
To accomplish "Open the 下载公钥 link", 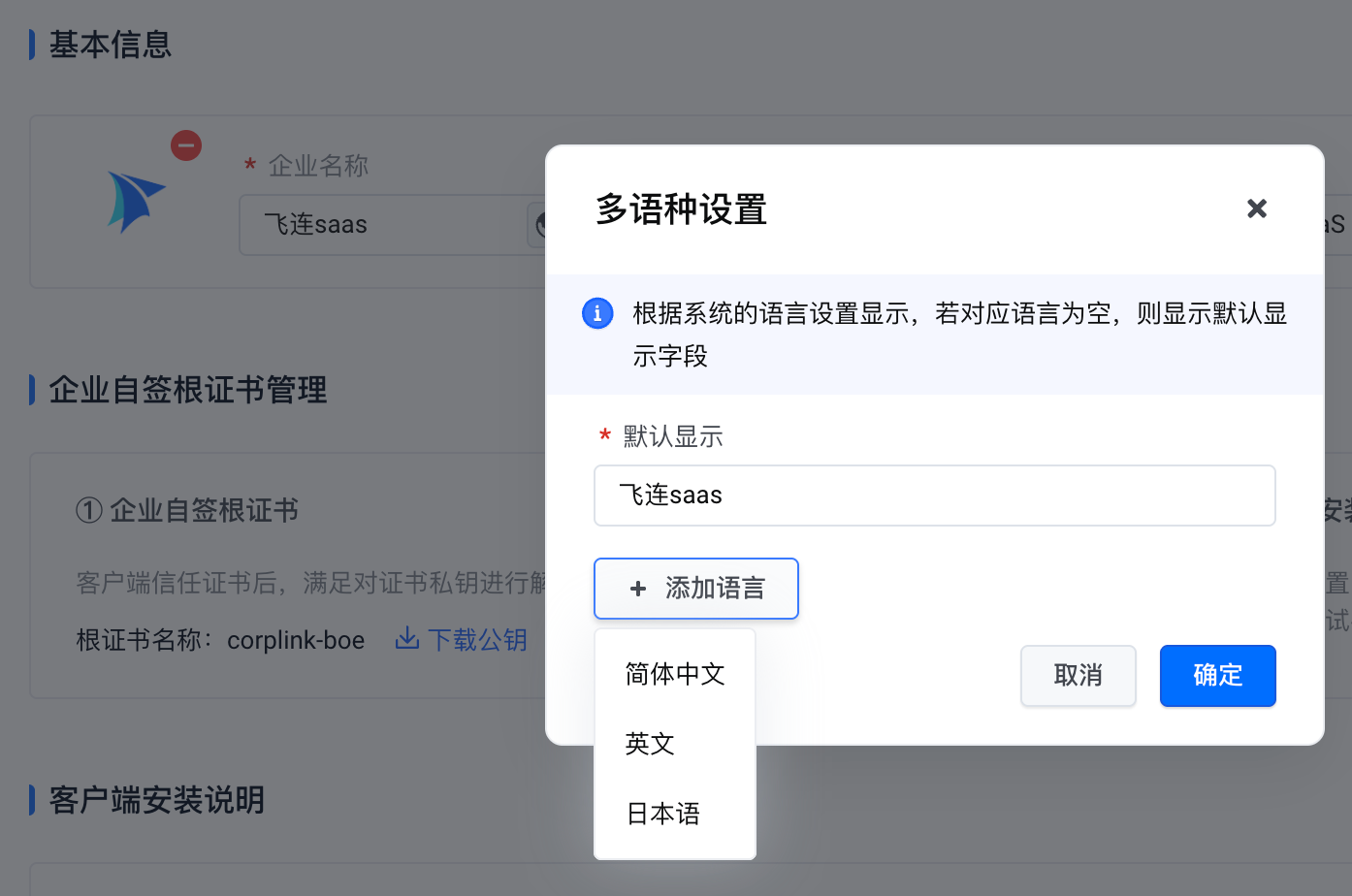I will tap(477, 640).
